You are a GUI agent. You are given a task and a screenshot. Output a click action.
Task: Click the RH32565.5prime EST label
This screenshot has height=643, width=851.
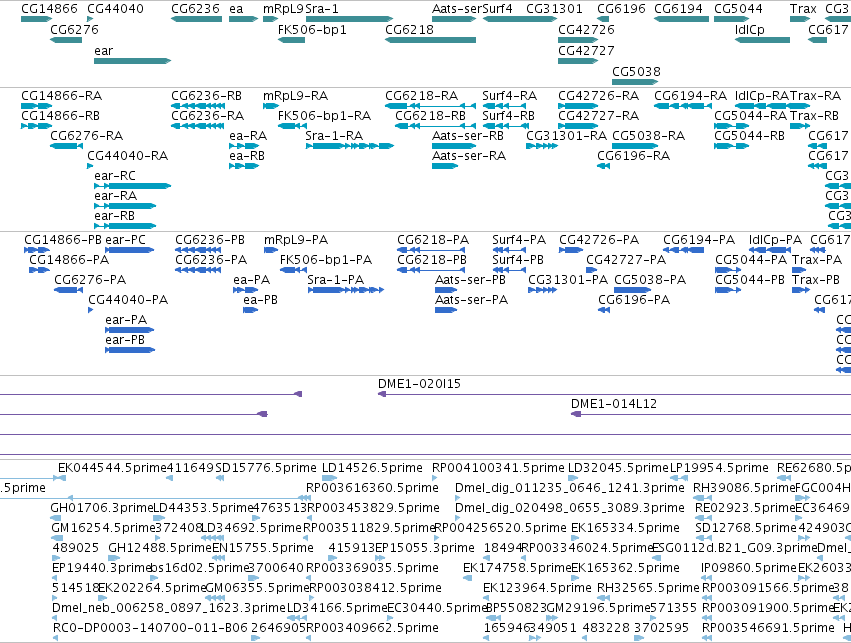pyautogui.click(x=648, y=588)
